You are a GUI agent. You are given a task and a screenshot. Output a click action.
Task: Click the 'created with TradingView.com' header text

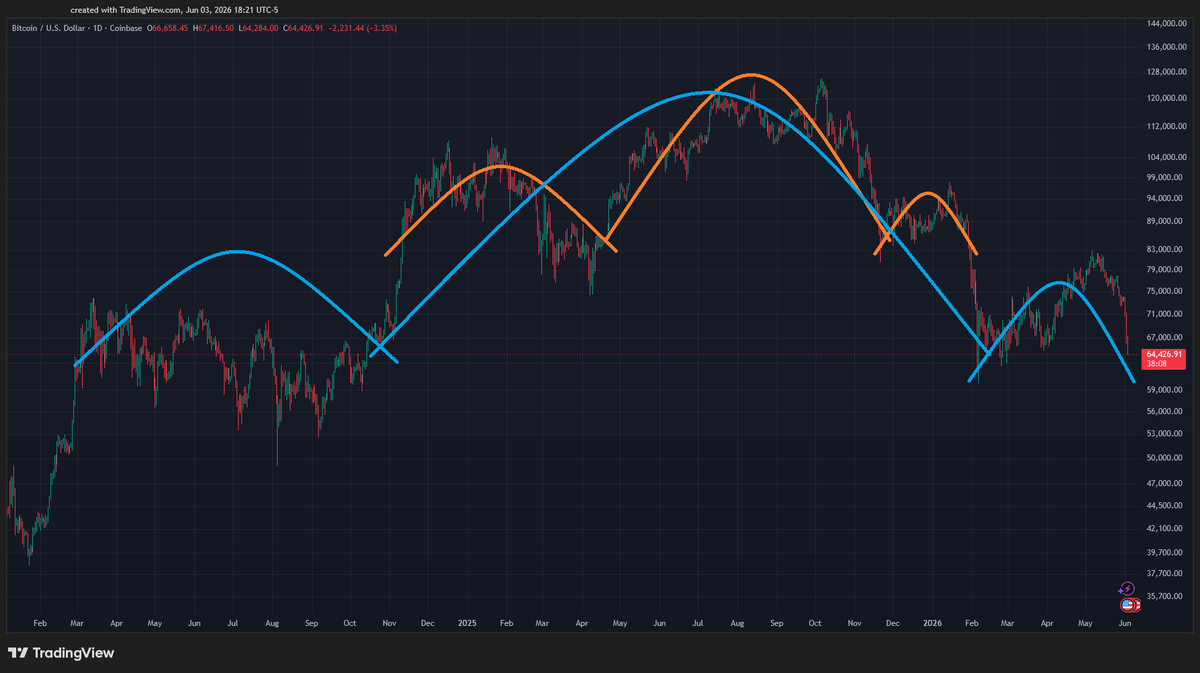[127, 9]
